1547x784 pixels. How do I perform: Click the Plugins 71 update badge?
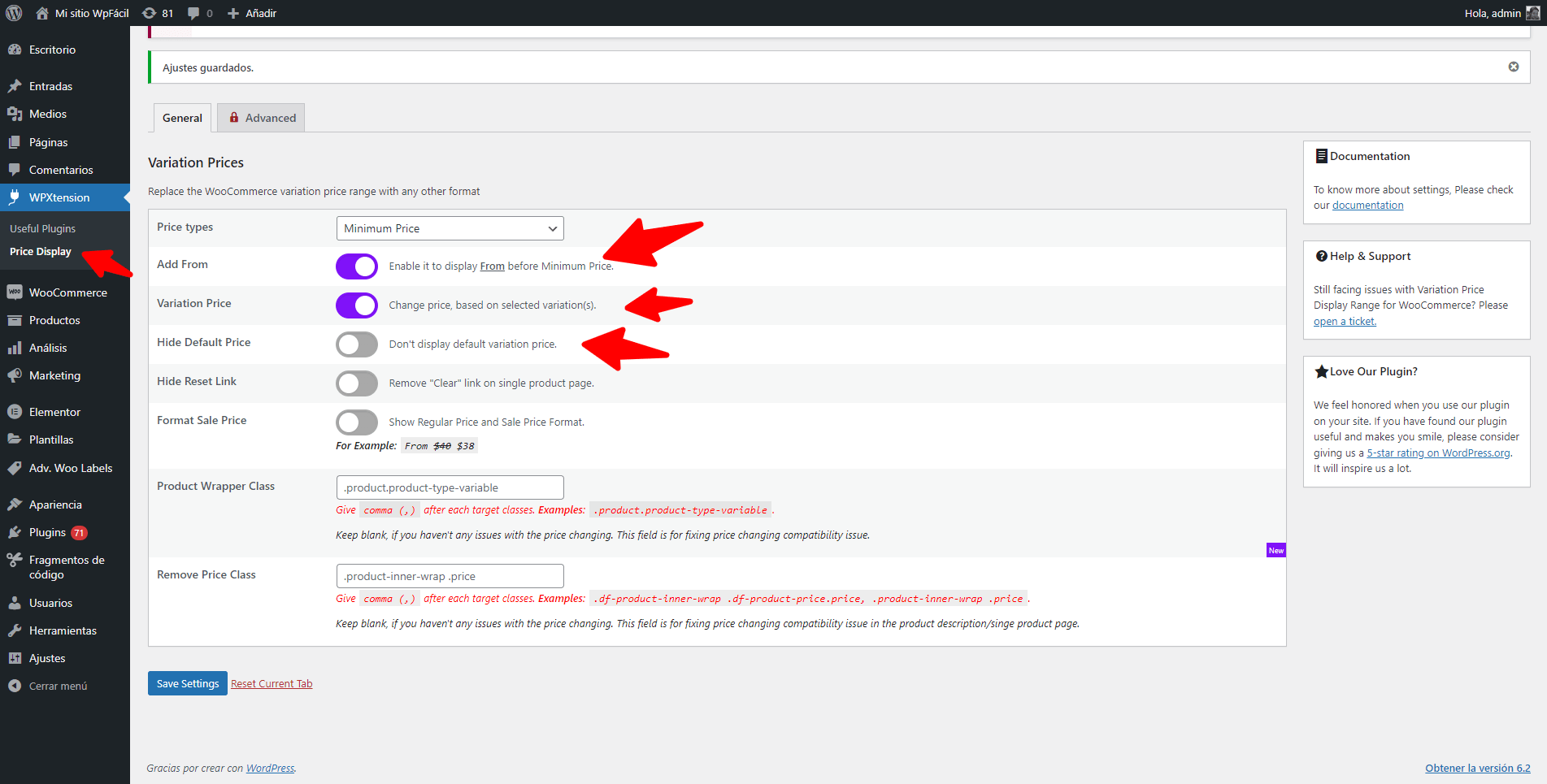click(79, 533)
